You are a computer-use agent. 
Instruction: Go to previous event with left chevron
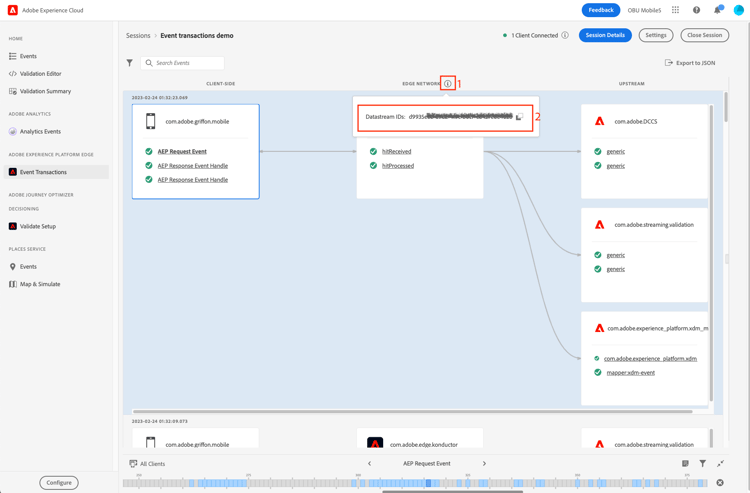point(369,463)
